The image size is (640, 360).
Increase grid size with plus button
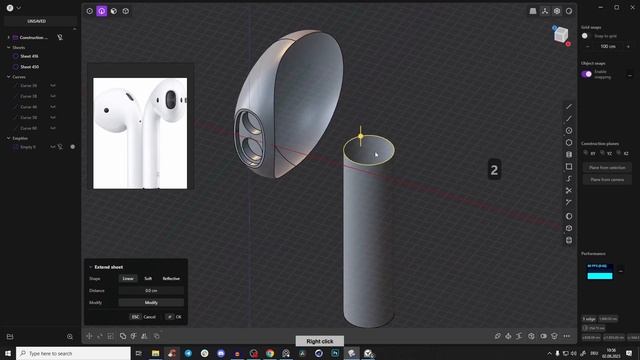[629, 47]
